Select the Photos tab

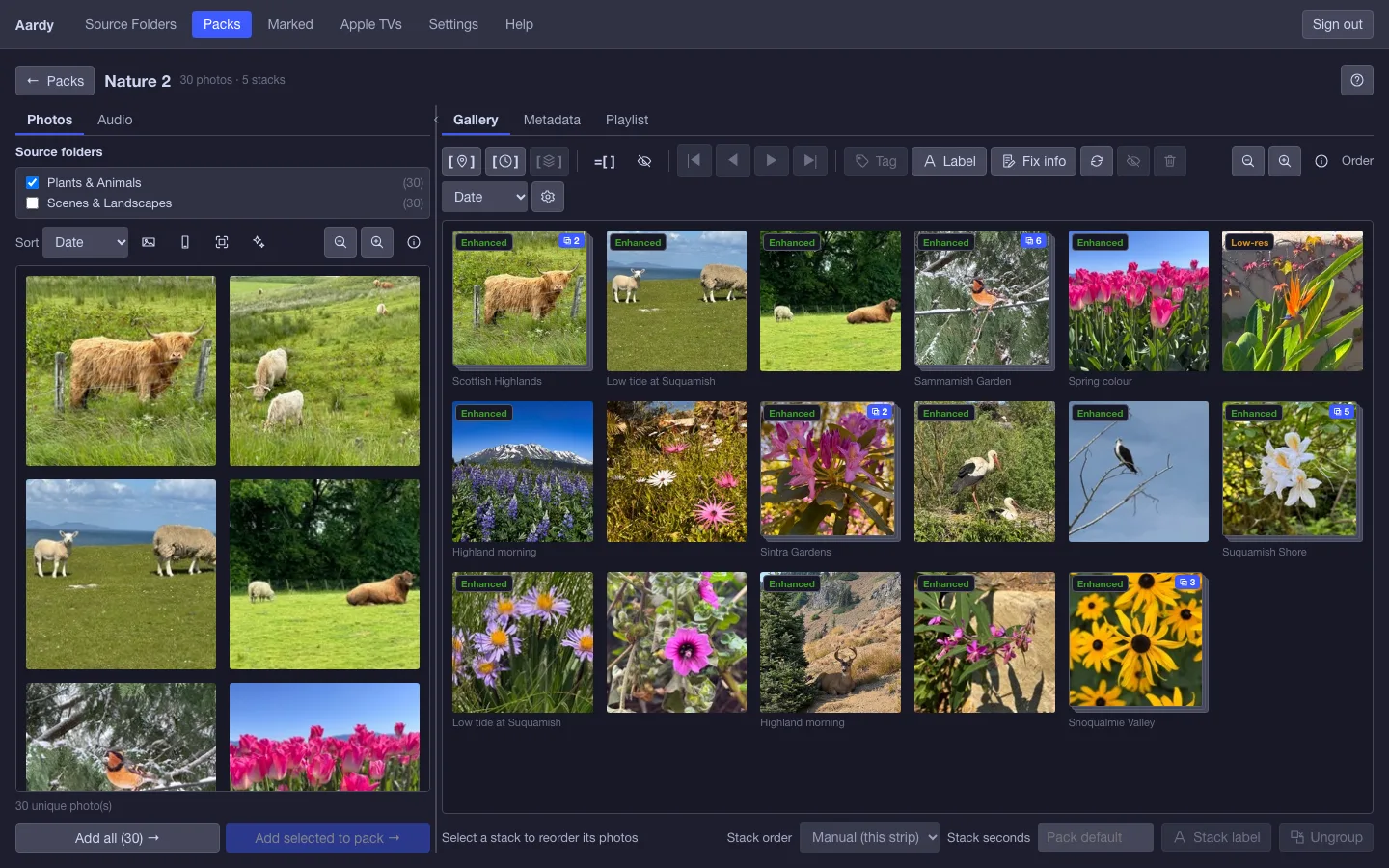[x=49, y=120]
